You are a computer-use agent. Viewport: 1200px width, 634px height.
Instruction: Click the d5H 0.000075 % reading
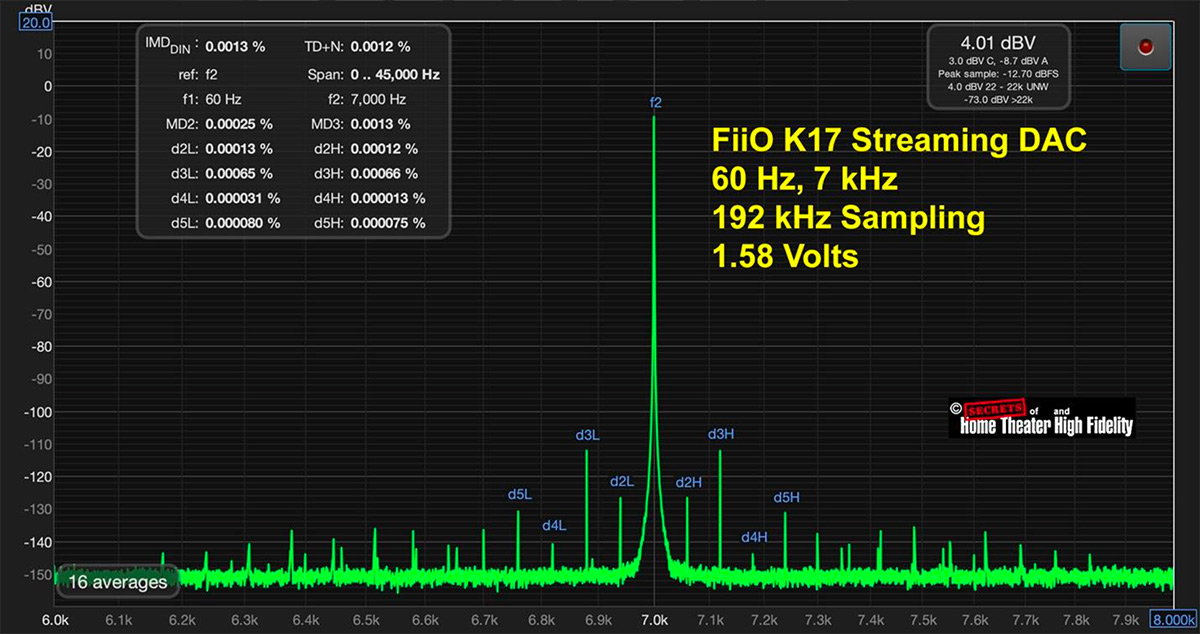[x=388, y=223]
